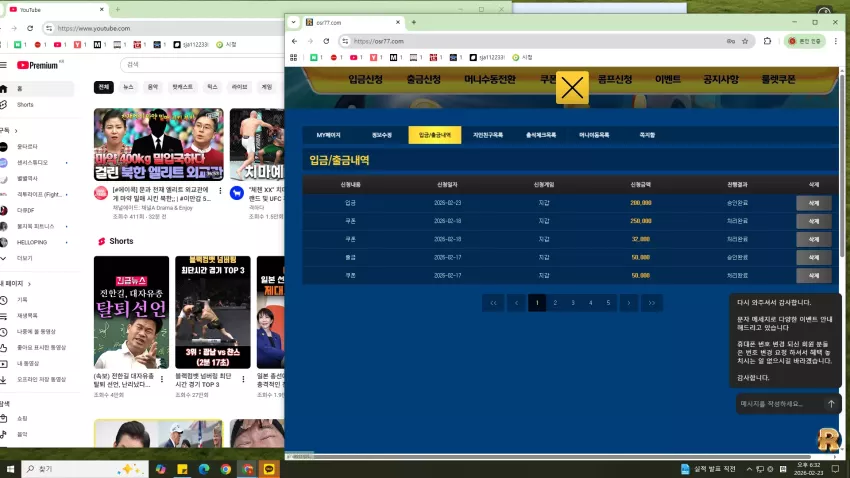The width and height of the screenshot is (850, 478).
Task: Open the 출금신청 menu
Action: pyautogui.click(x=423, y=79)
